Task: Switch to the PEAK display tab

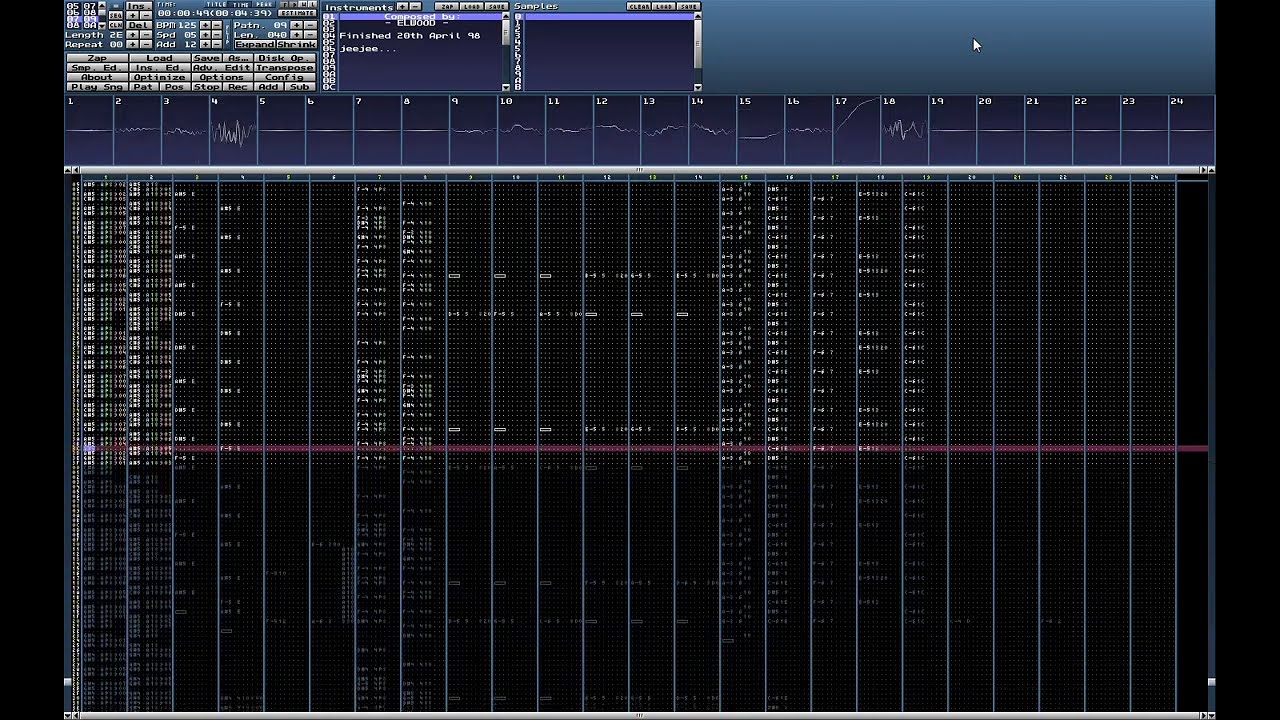Action: pyautogui.click(x=264, y=4)
